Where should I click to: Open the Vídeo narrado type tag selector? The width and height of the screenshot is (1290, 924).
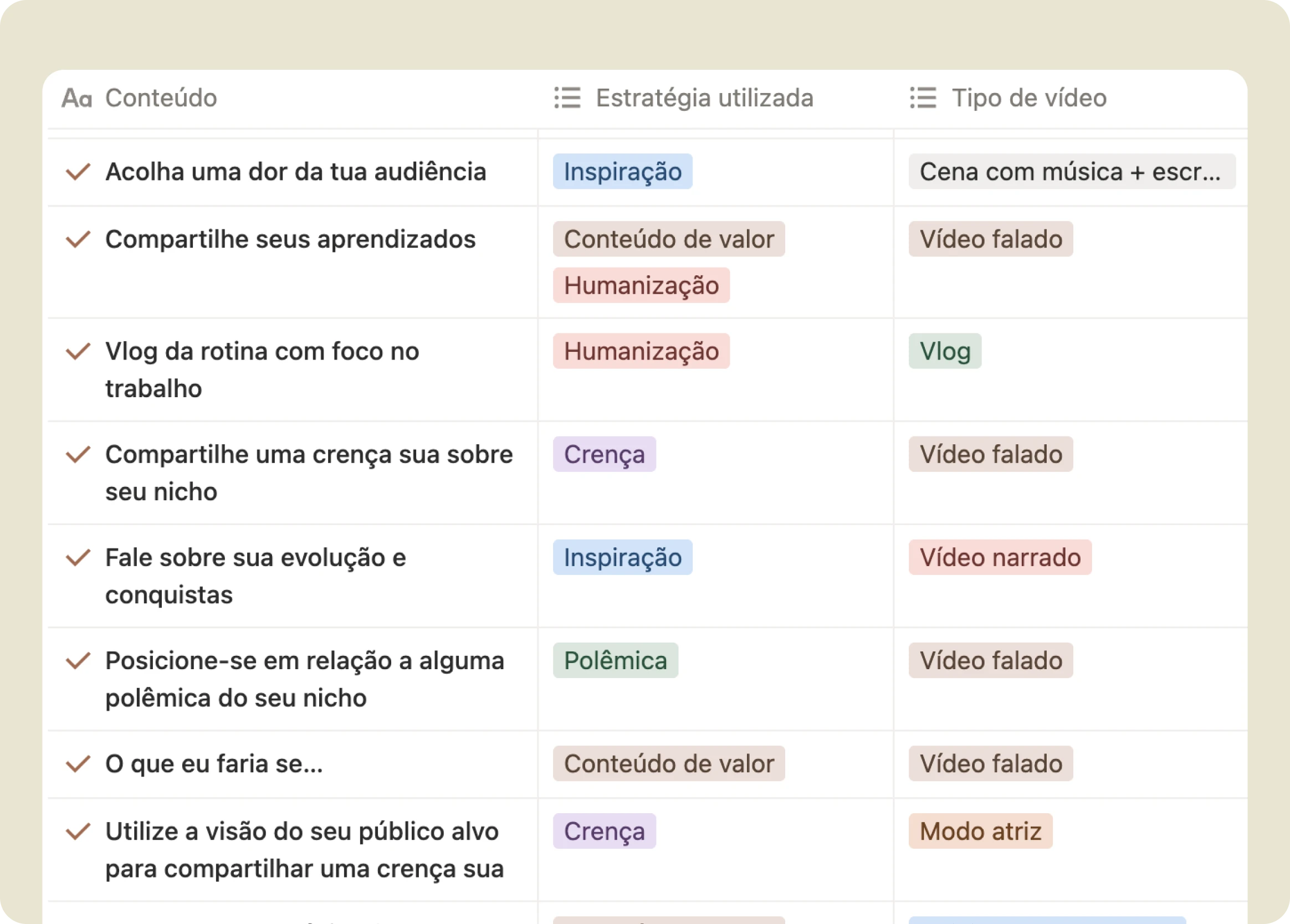(x=1000, y=558)
